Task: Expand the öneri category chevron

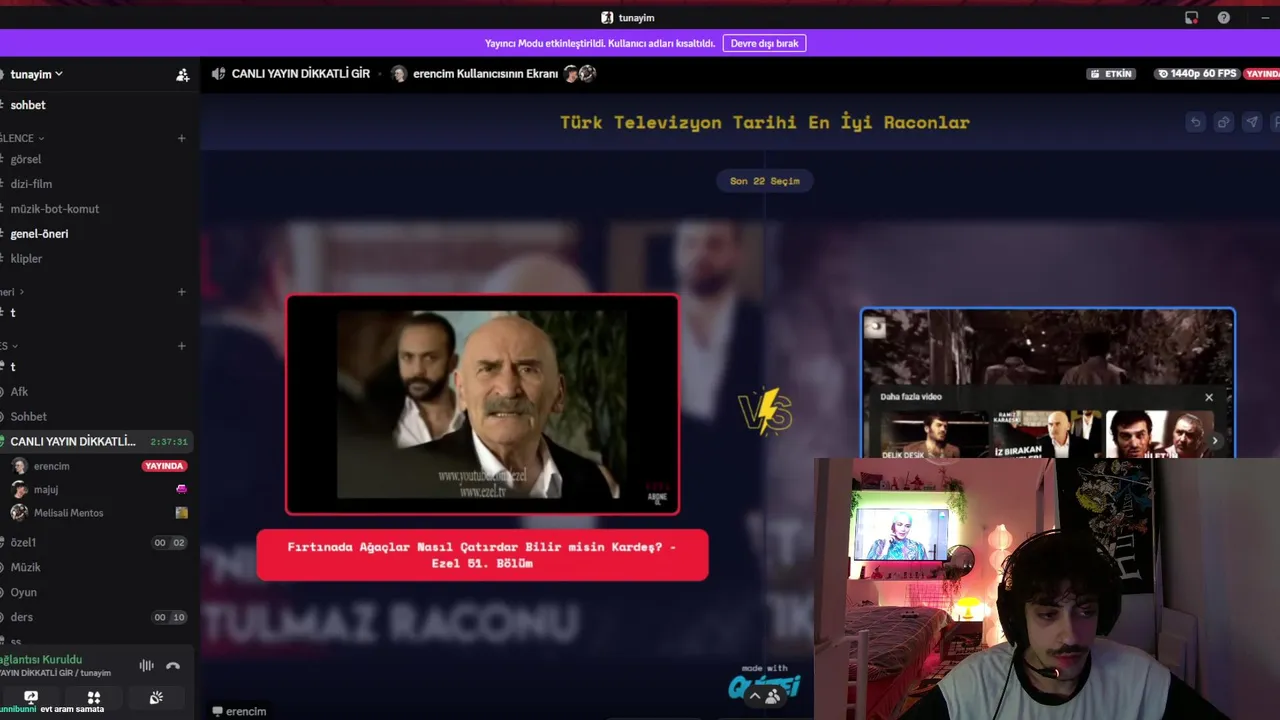Action: [22, 292]
